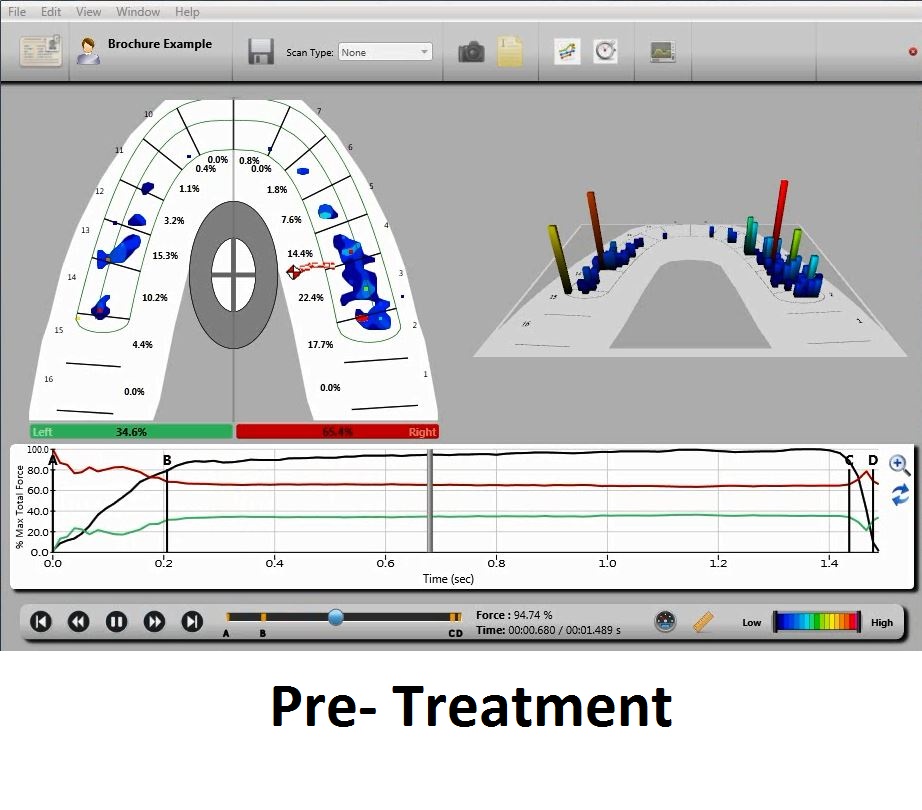Click the save floppy disk icon

point(261,52)
